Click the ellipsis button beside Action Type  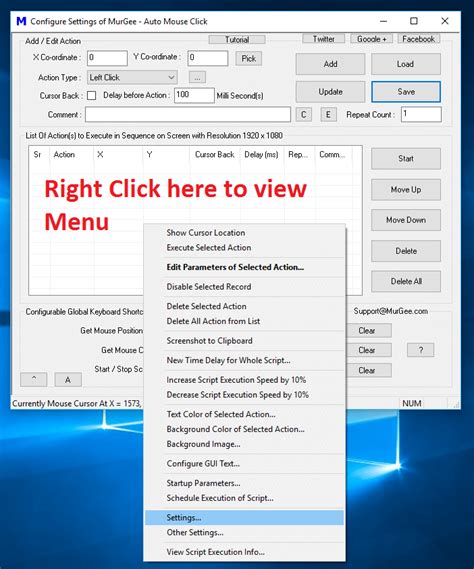click(x=197, y=77)
